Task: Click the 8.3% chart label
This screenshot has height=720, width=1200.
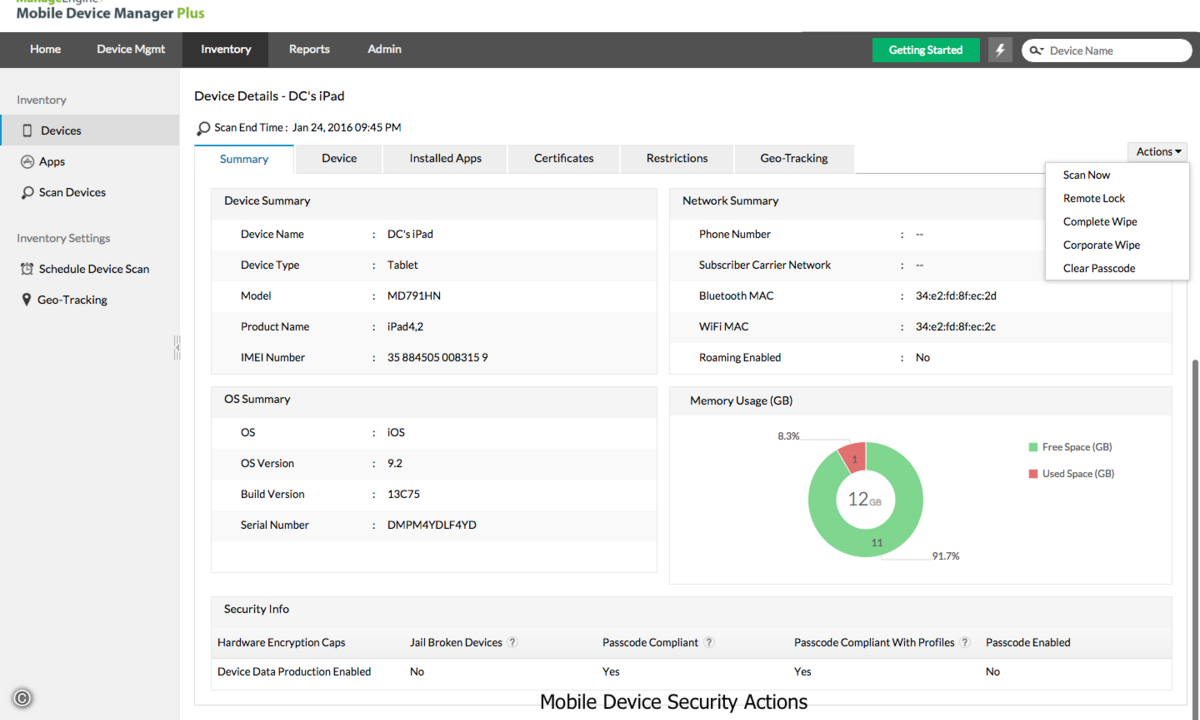Action: coord(788,436)
